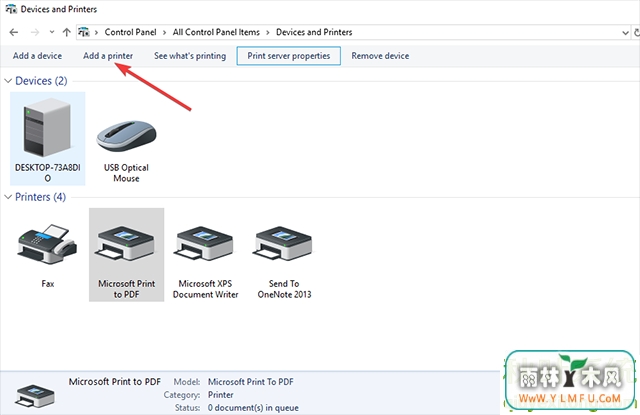The image size is (640, 415).
Task: Click the Printers (4) group header
Action: click(x=40, y=197)
